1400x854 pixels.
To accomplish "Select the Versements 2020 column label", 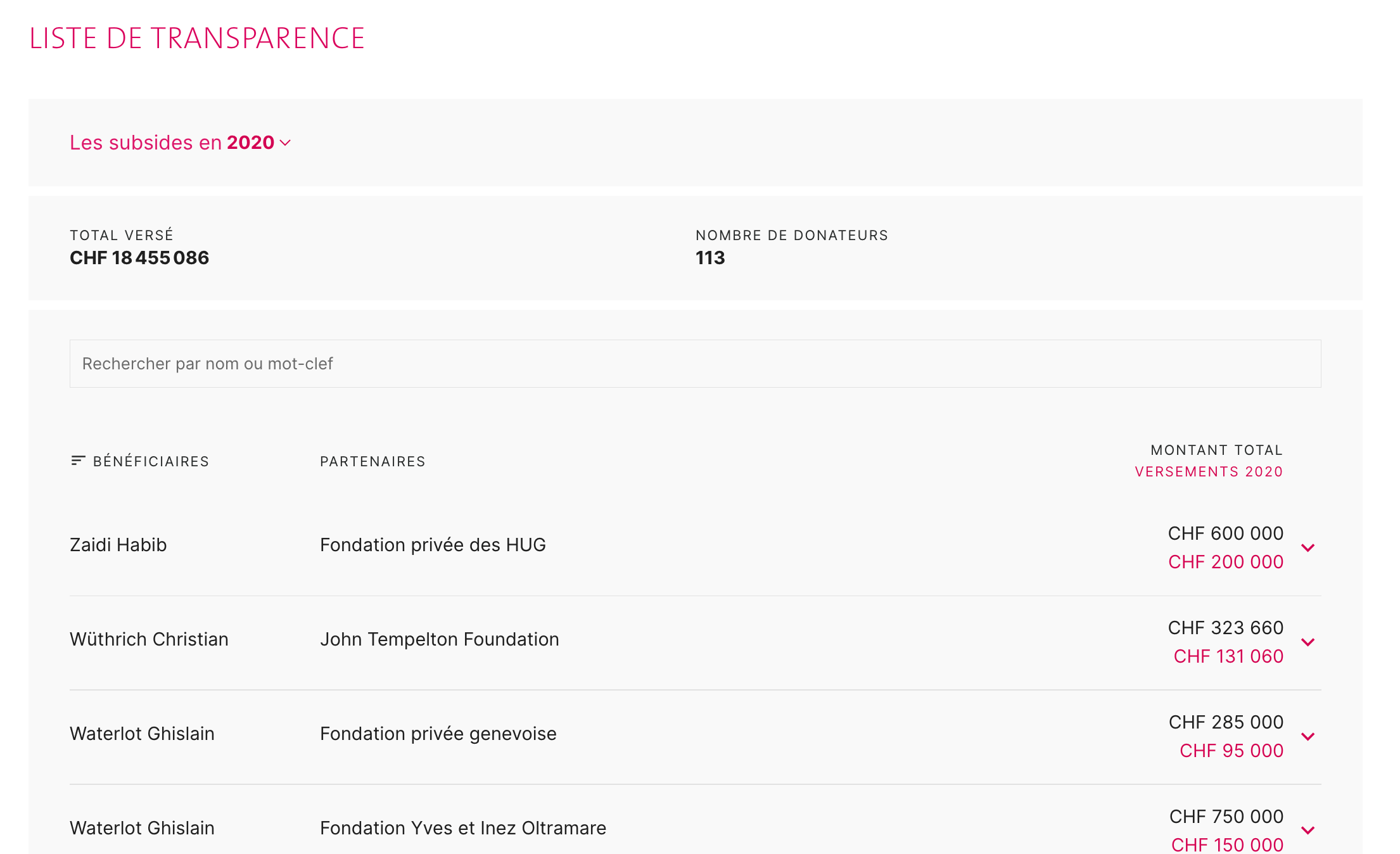I will click(x=1209, y=472).
